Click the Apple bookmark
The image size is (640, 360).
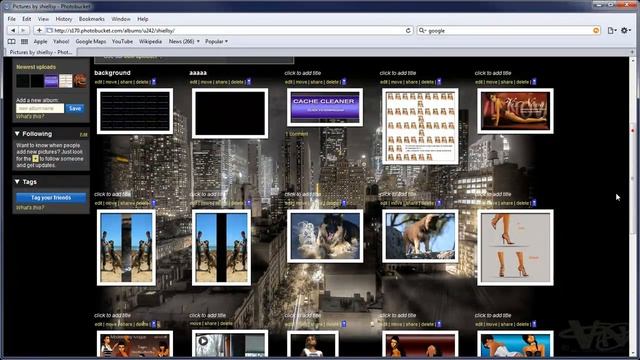40,42
